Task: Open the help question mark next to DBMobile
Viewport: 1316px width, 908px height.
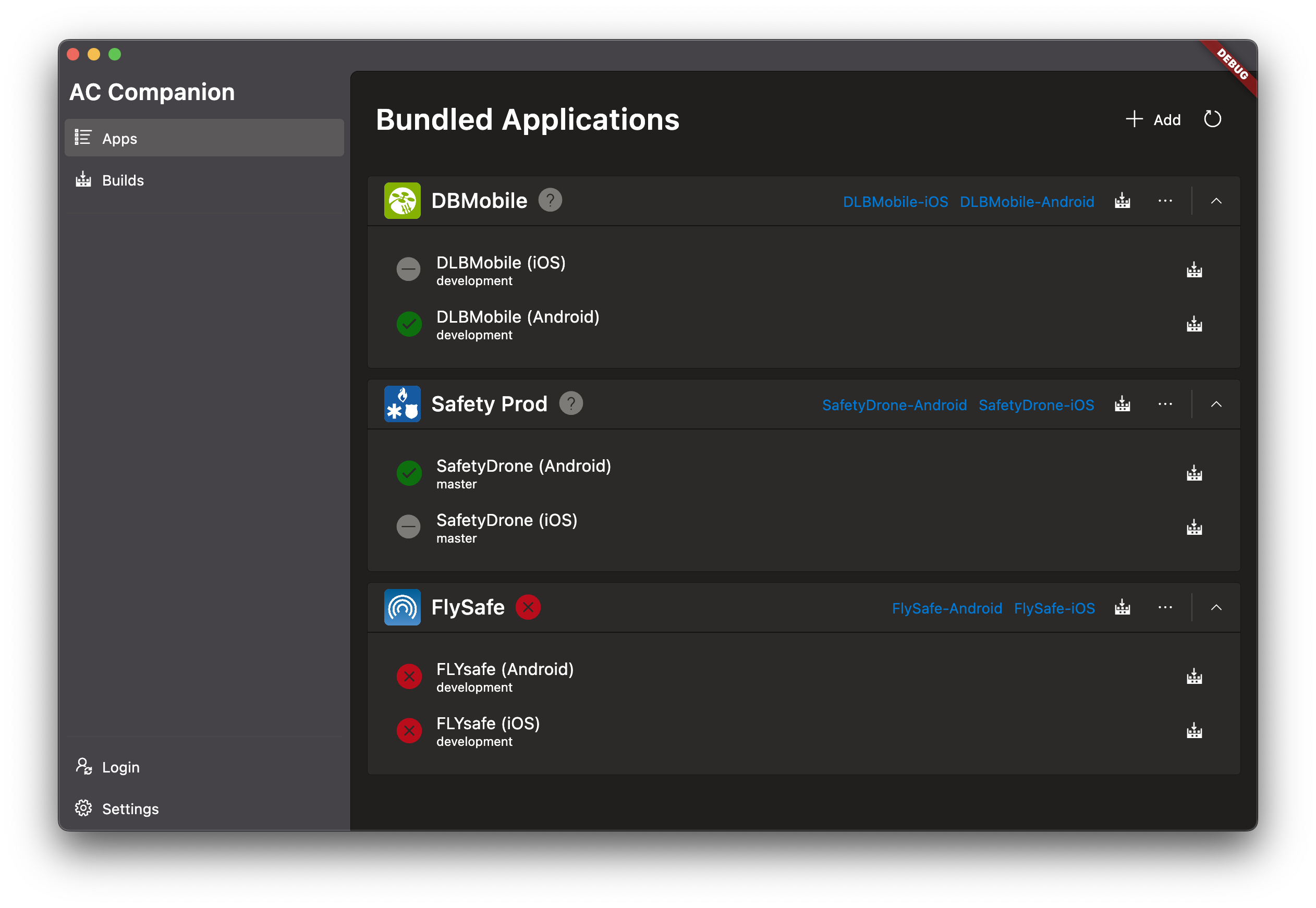Action: (x=550, y=200)
